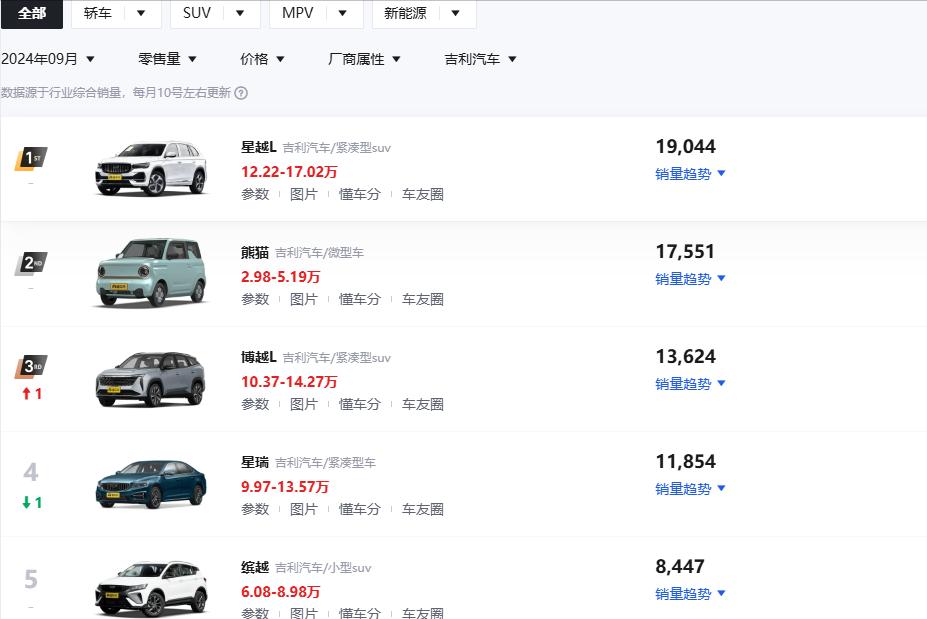Click the help question-mark icon by data source note
Image resolution: width=927 pixels, height=619 pixels.
[x=241, y=93]
